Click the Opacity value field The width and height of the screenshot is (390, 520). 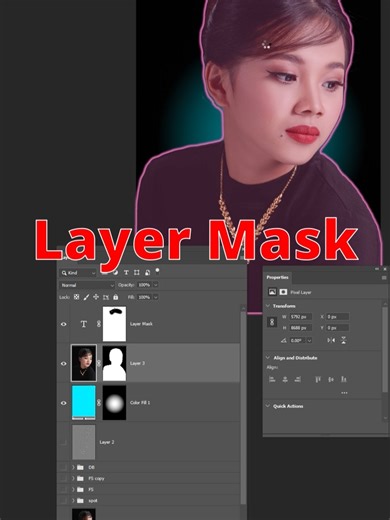[x=145, y=285]
